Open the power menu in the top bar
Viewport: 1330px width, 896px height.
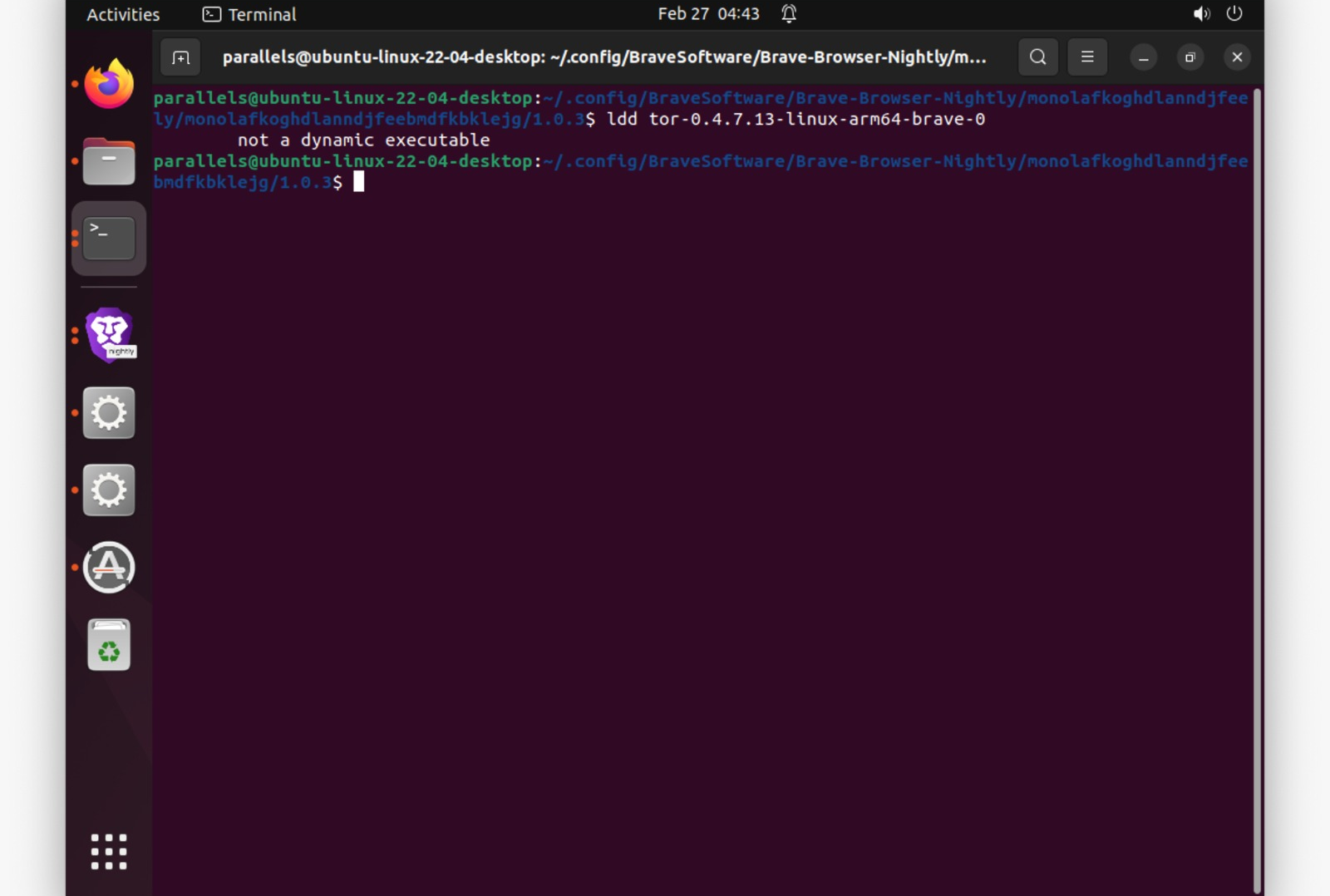coord(1234,13)
